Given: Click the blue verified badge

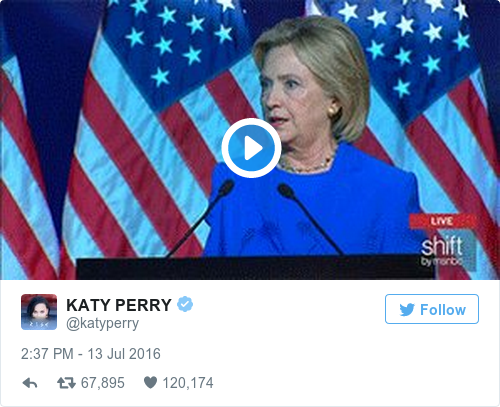Looking at the screenshot, I should pyautogui.click(x=185, y=304).
